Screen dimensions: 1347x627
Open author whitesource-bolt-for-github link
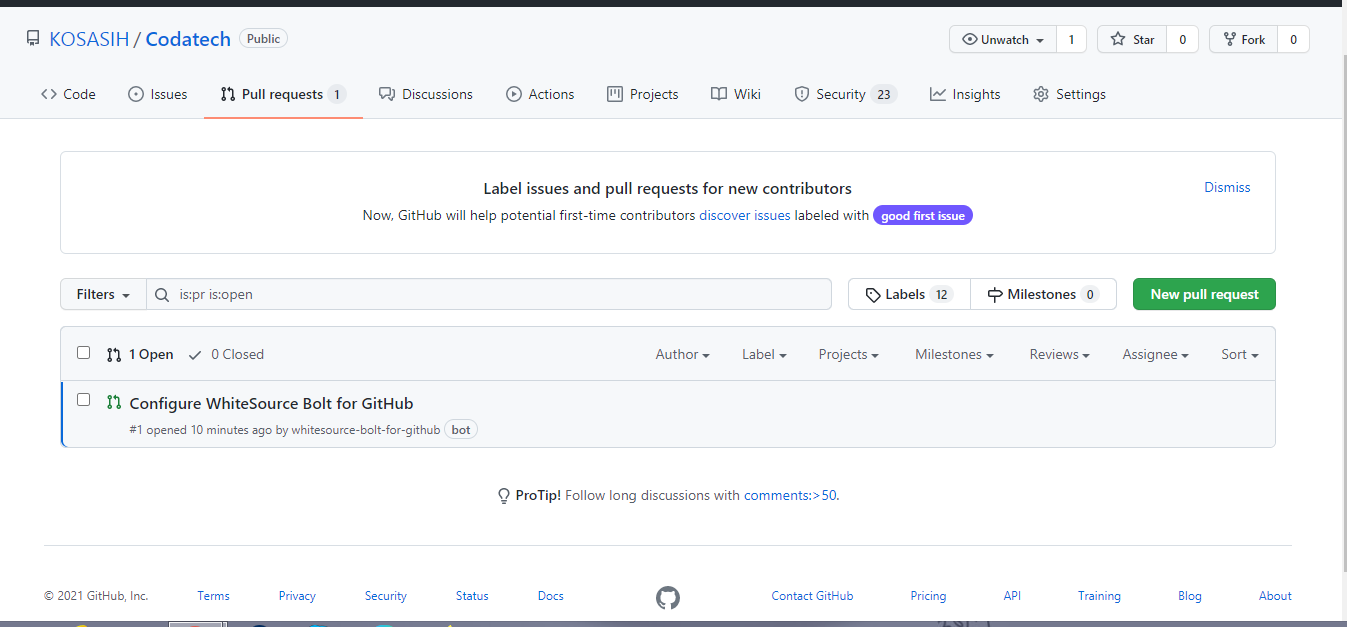coord(366,429)
